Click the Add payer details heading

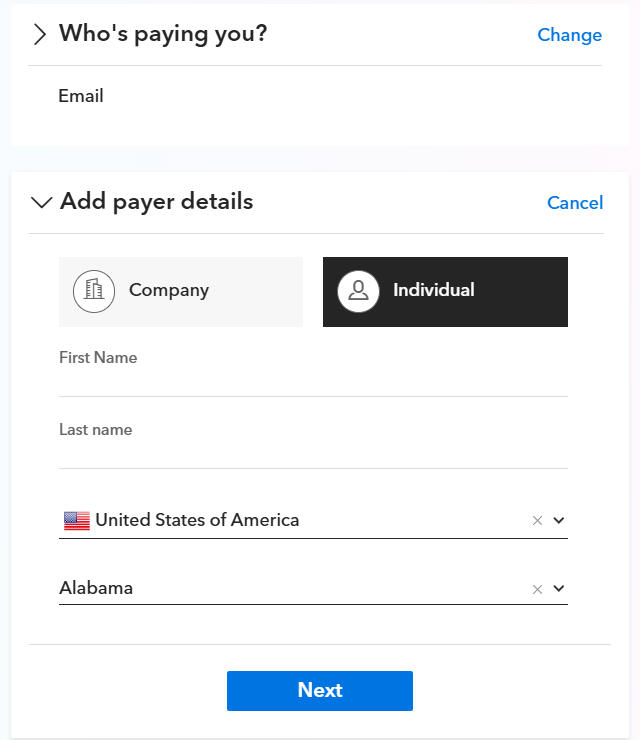tap(157, 202)
